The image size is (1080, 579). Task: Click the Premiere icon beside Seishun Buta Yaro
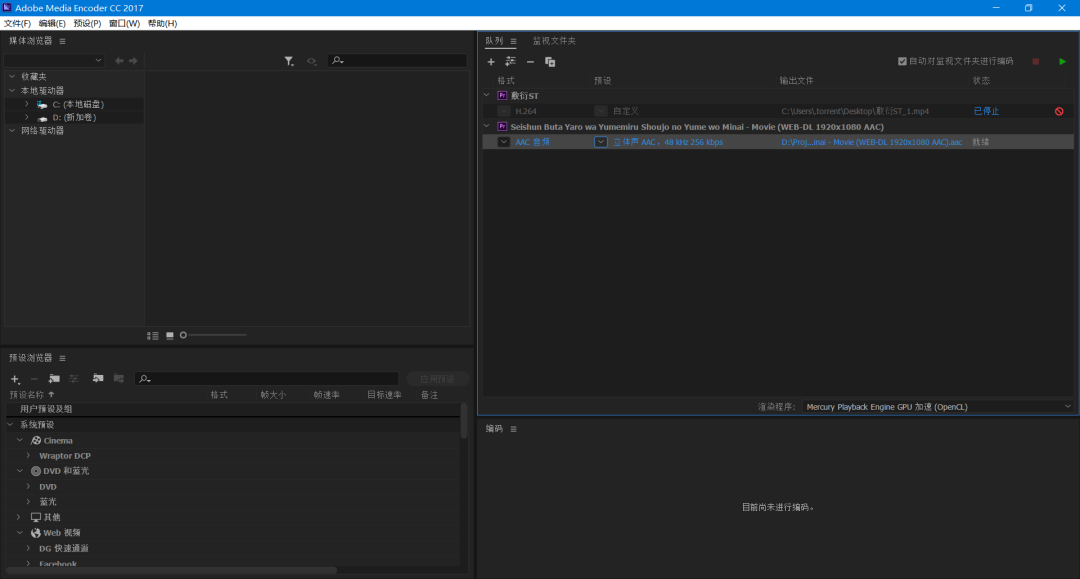502,127
